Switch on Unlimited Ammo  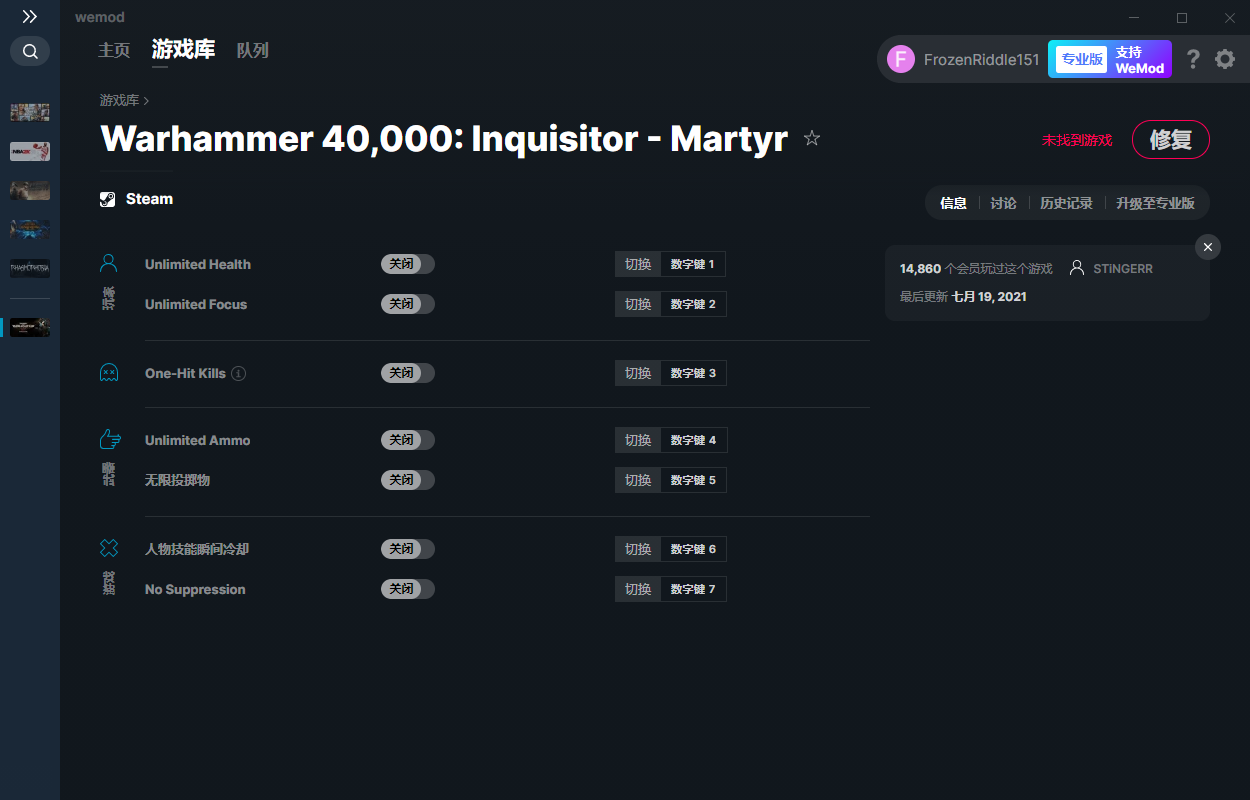click(x=408, y=440)
